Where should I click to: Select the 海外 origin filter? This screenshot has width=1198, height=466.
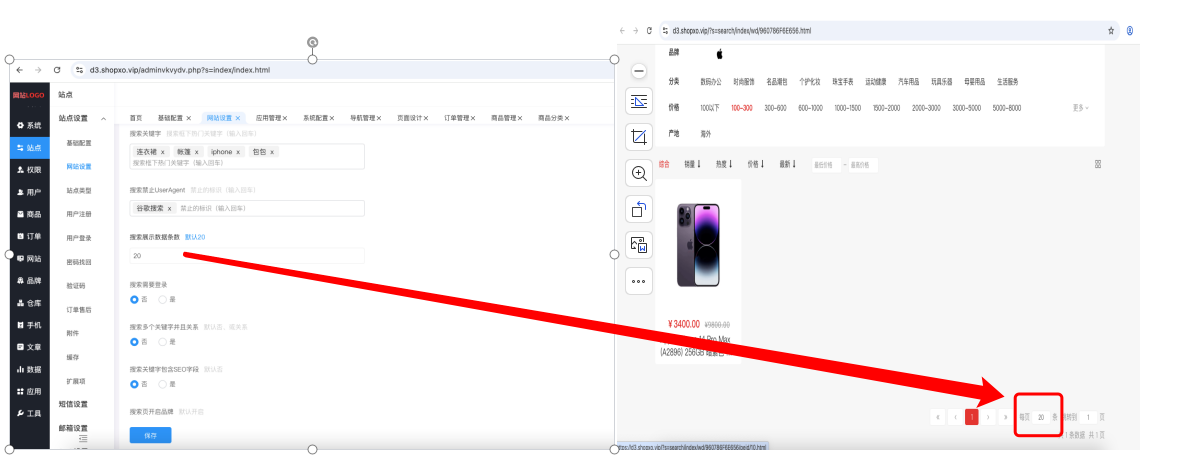tap(705, 134)
